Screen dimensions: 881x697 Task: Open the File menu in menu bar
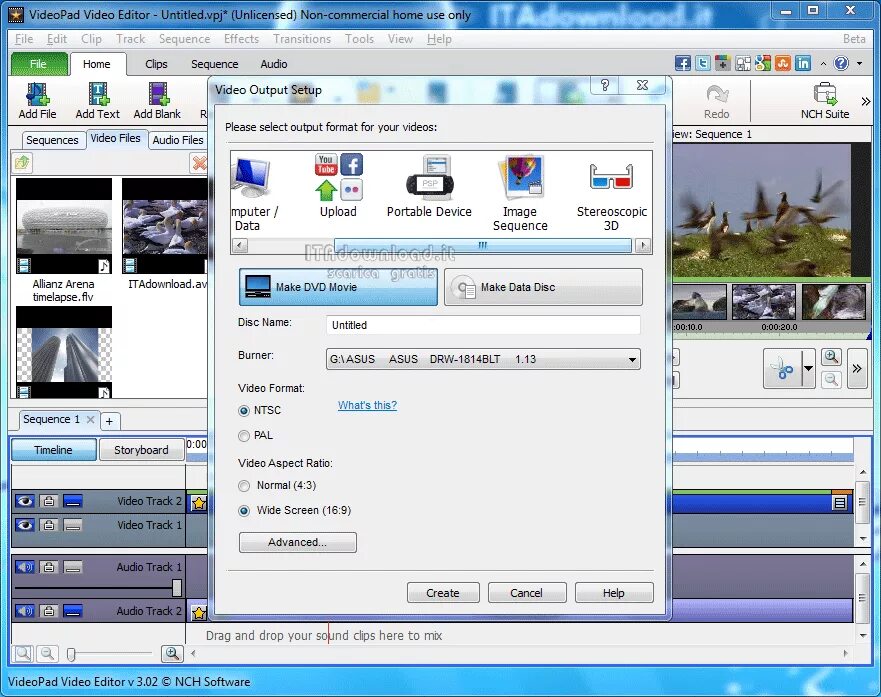[24, 39]
